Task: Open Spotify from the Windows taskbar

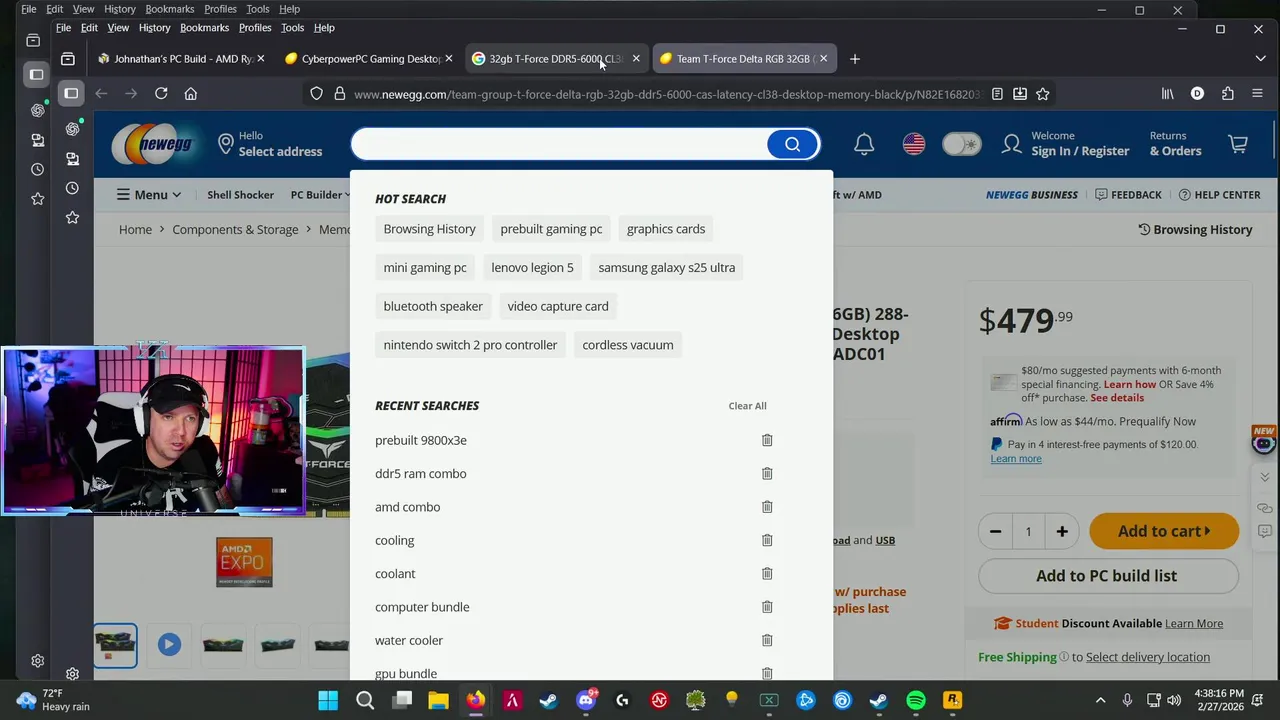Action: (916, 700)
